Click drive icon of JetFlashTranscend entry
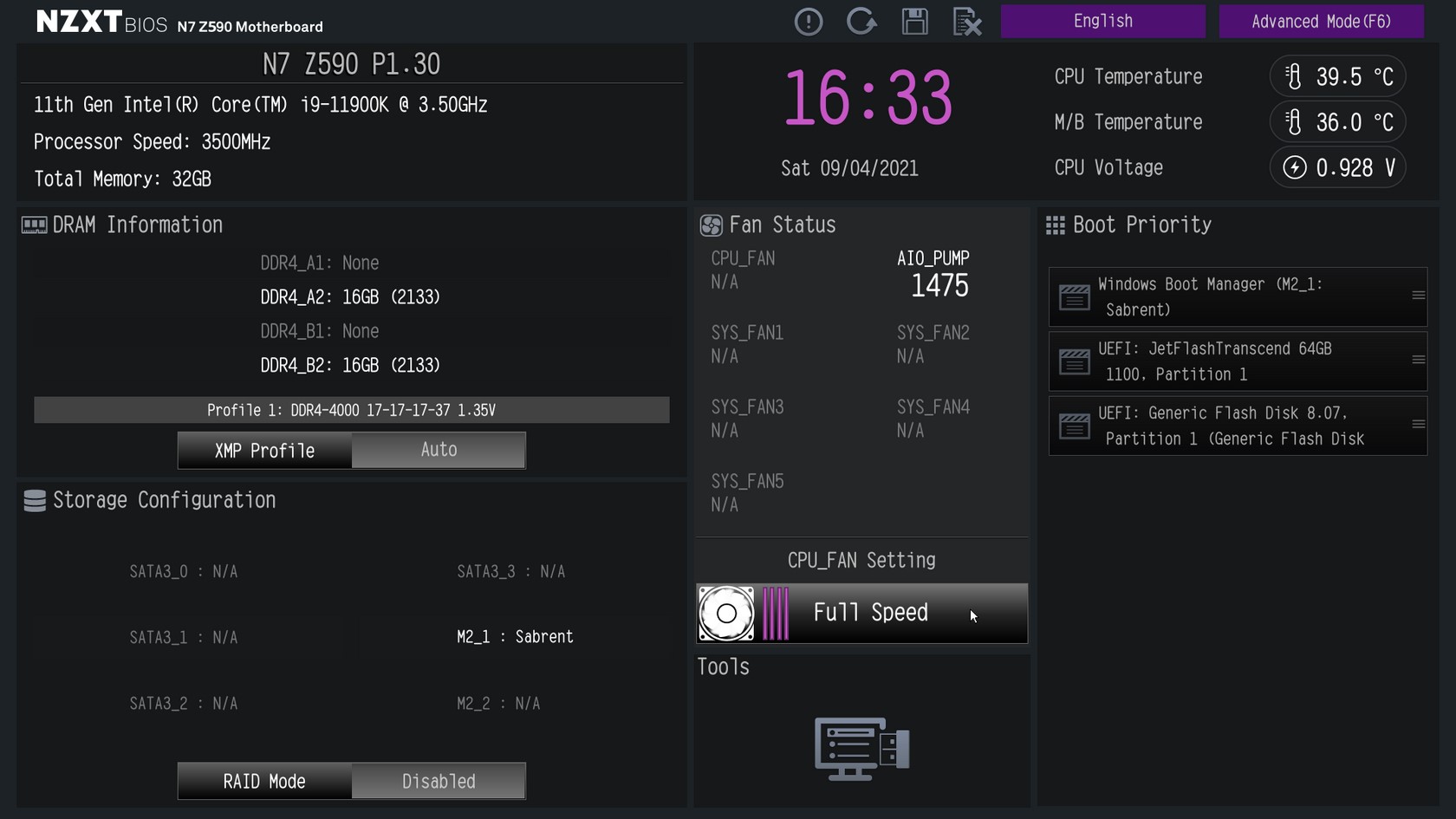1456x819 pixels. tap(1075, 361)
